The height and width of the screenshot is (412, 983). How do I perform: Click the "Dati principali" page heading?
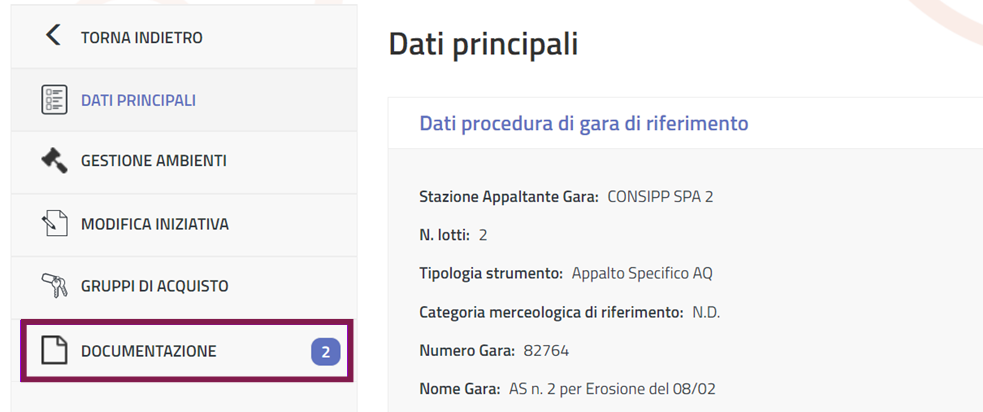coord(483,44)
